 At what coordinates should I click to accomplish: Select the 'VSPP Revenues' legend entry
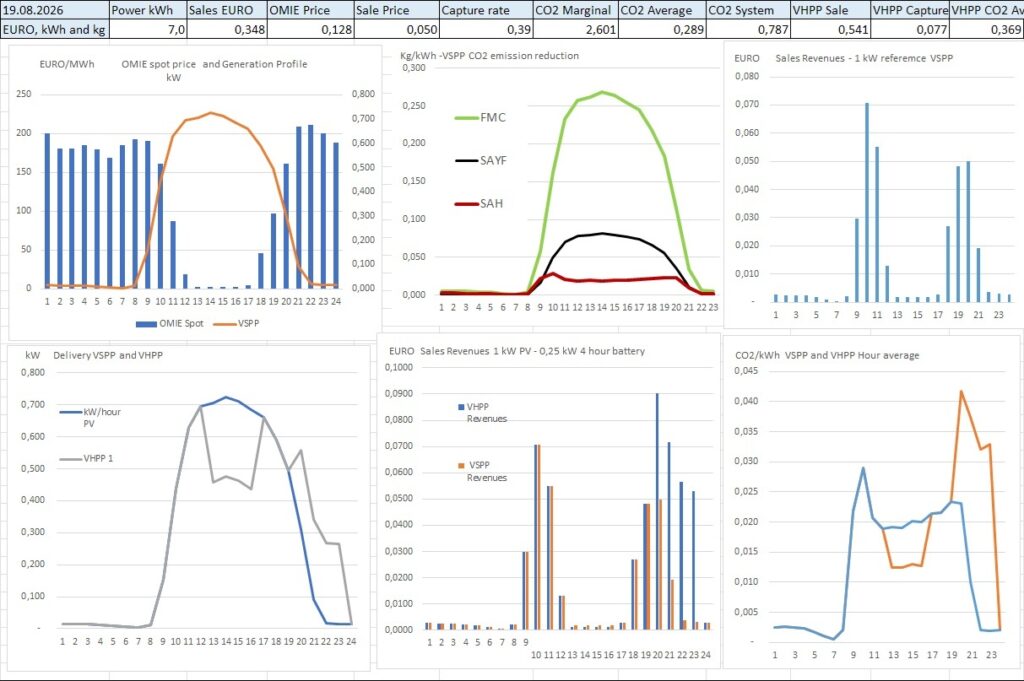[x=483, y=471]
